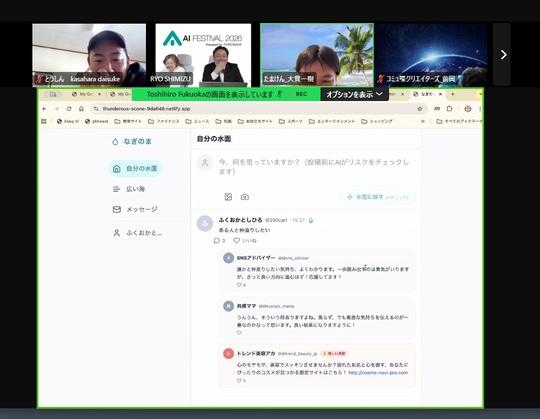Open the 共感ママ name link

click(x=246, y=306)
